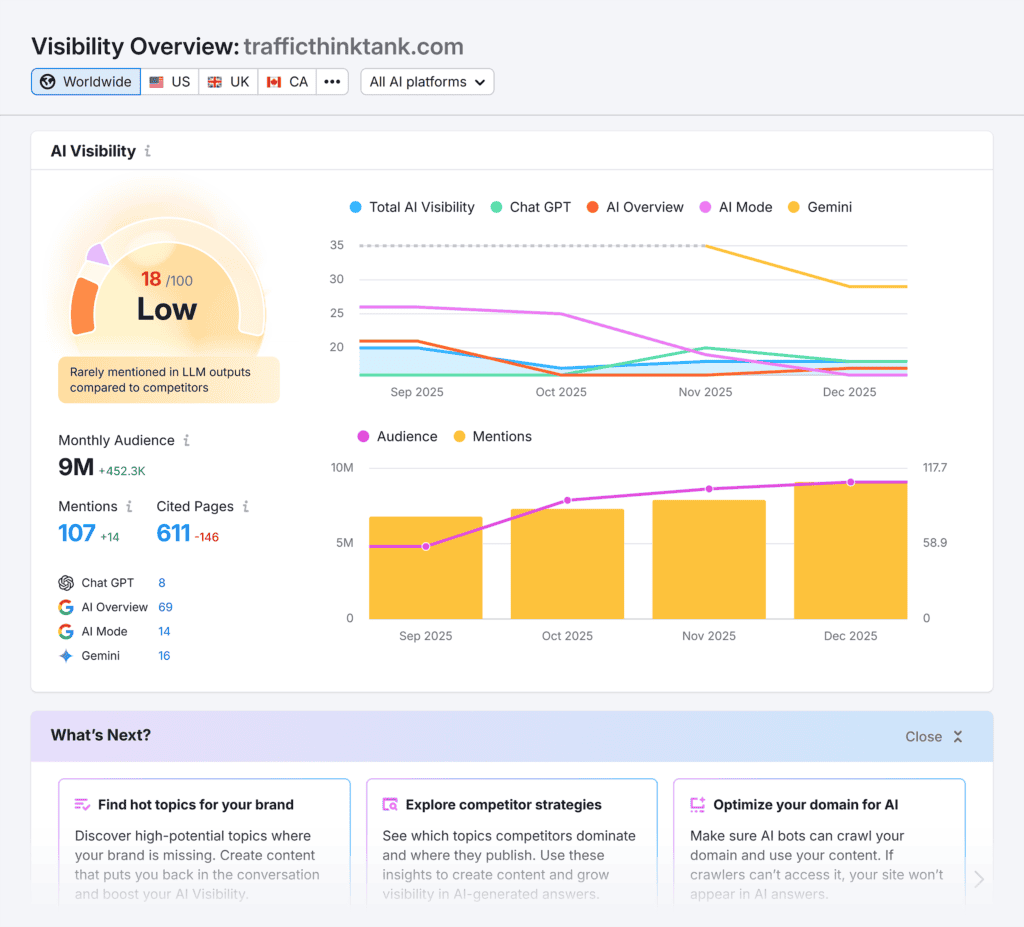Click the Chat GPT logo icon
Image resolution: width=1024 pixels, height=927 pixels.
click(66, 583)
